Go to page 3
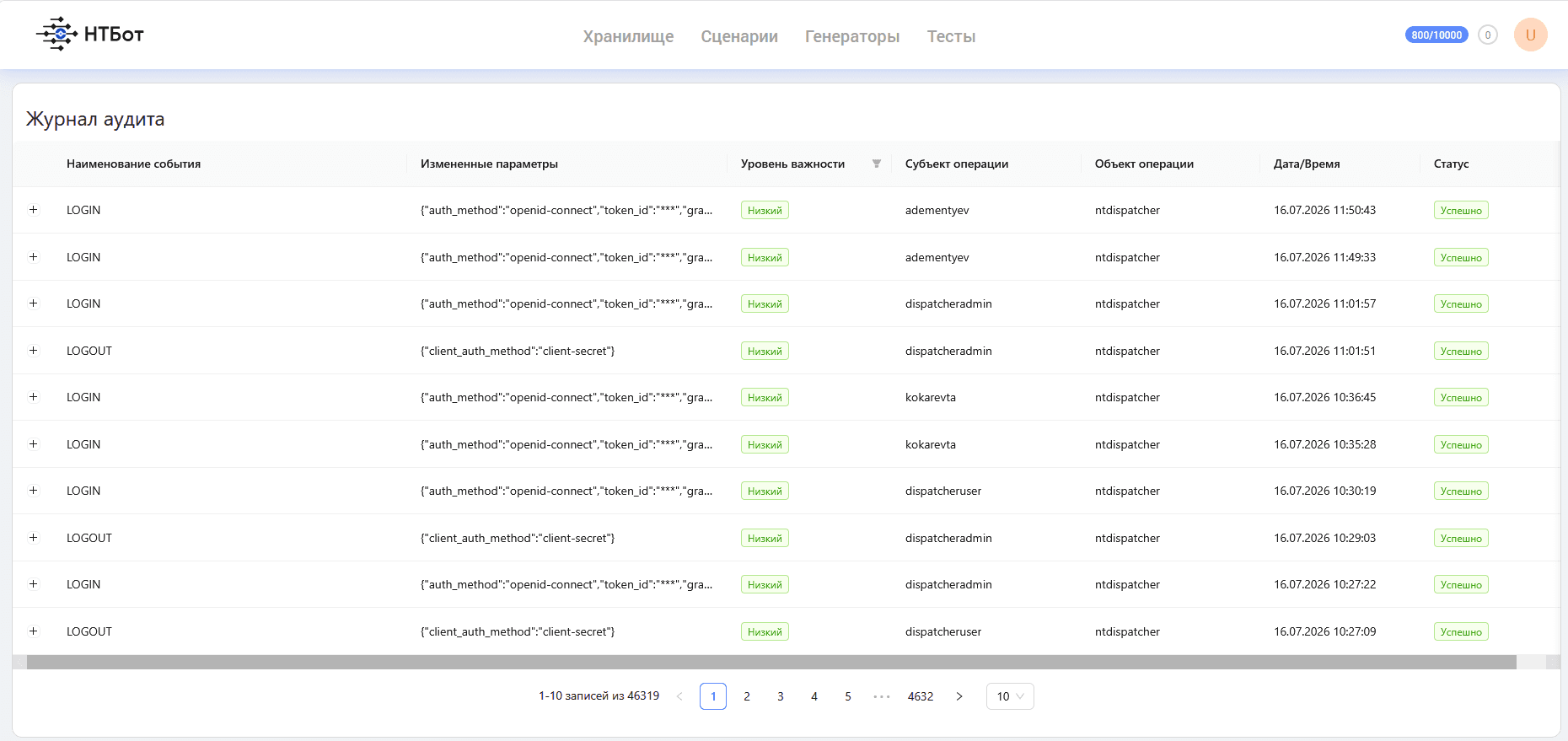This screenshot has width=1568, height=741. pyautogui.click(x=781, y=696)
